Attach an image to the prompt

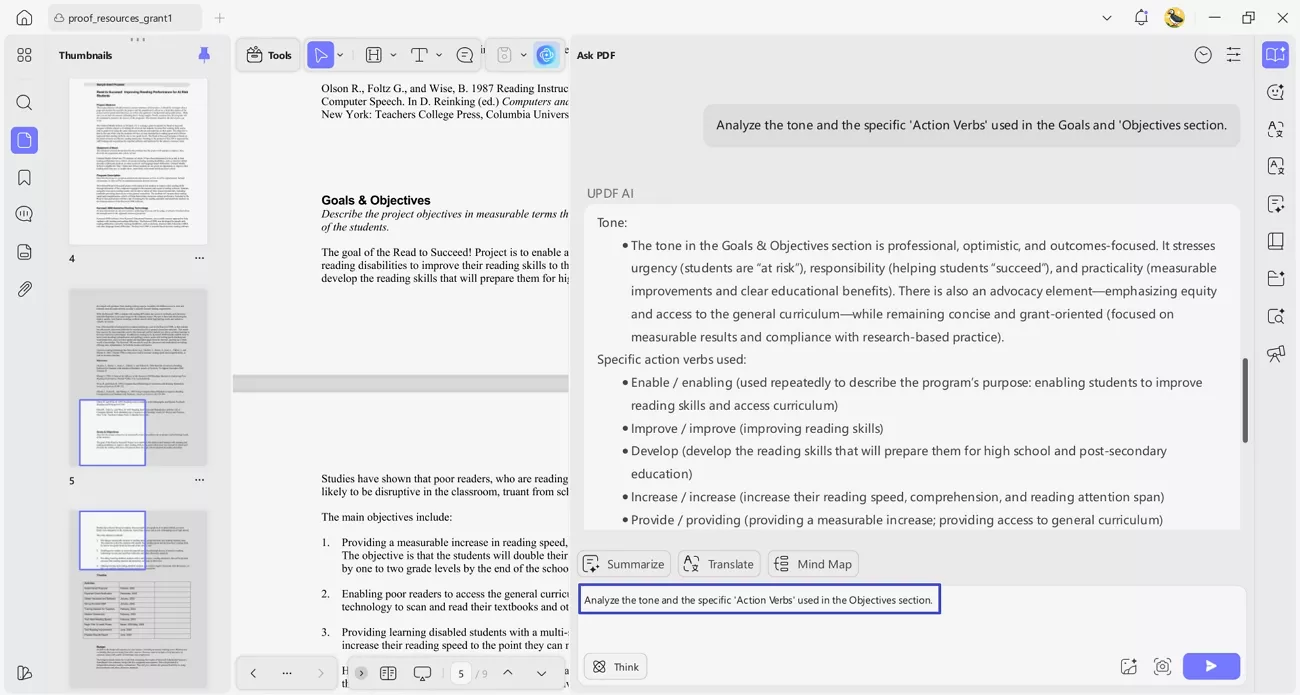[x=1129, y=666]
